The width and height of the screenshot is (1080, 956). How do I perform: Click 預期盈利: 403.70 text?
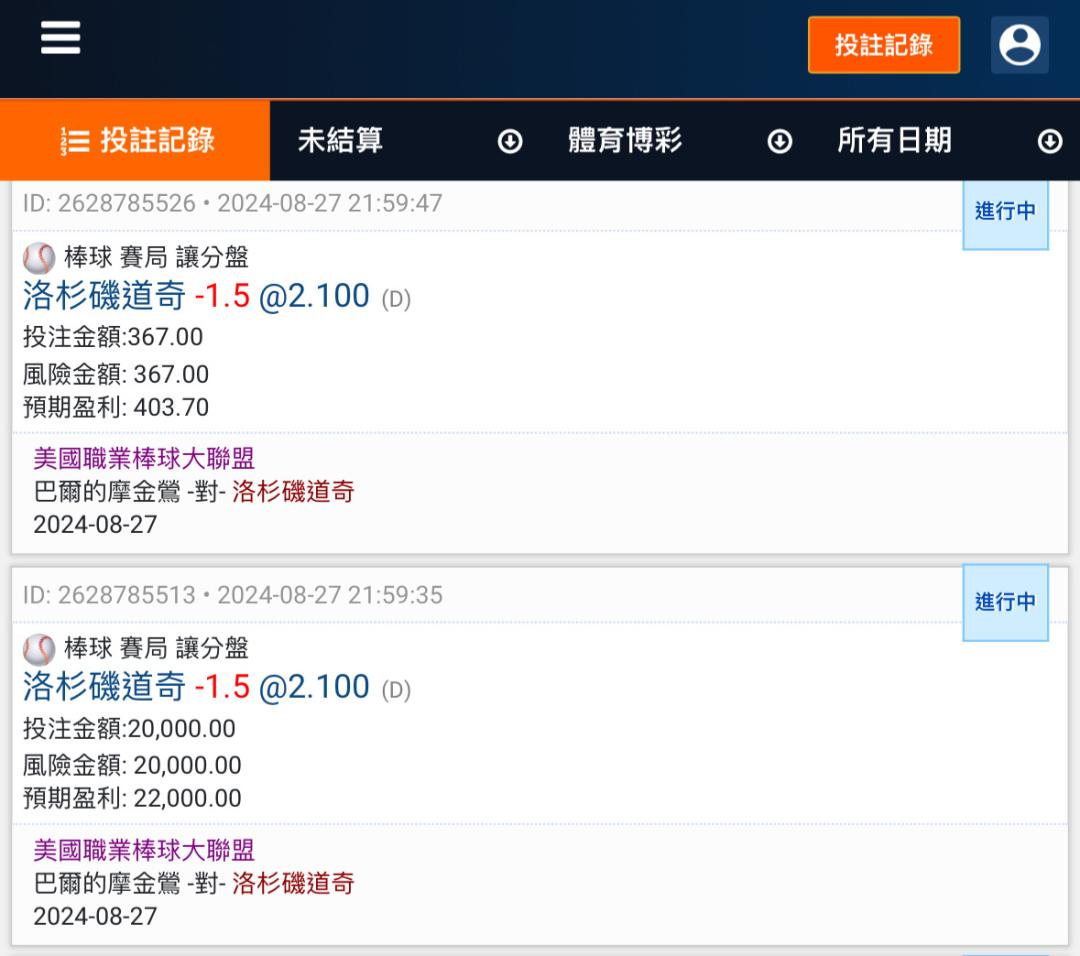pyautogui.click(x=116, y=407)
